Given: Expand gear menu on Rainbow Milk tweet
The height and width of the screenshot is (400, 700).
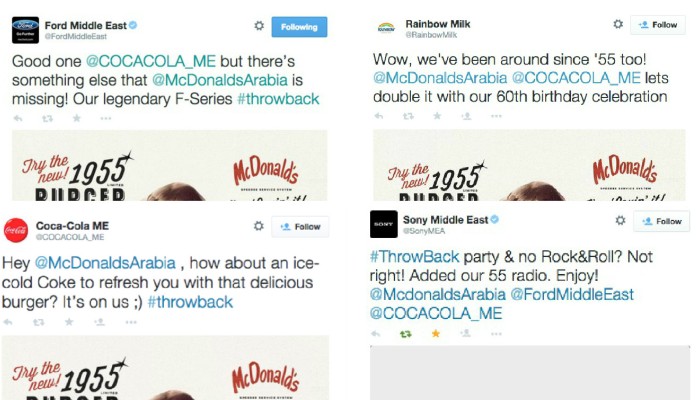Looking at the screenshot, I should tap(618, 24).
